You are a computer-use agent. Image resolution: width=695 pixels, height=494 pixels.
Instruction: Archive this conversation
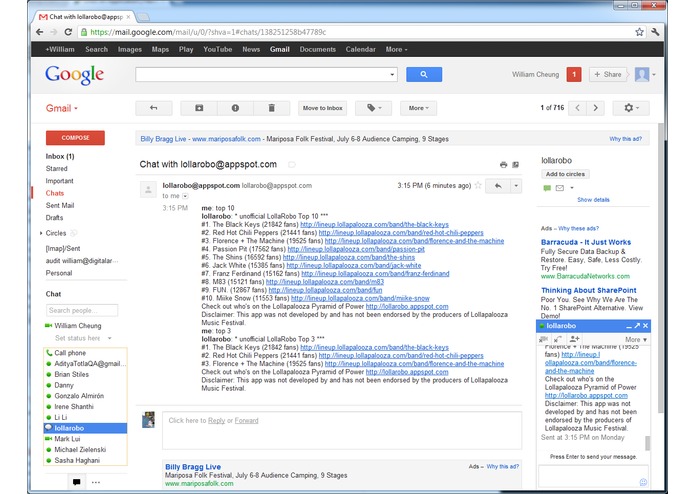point(199,108)
